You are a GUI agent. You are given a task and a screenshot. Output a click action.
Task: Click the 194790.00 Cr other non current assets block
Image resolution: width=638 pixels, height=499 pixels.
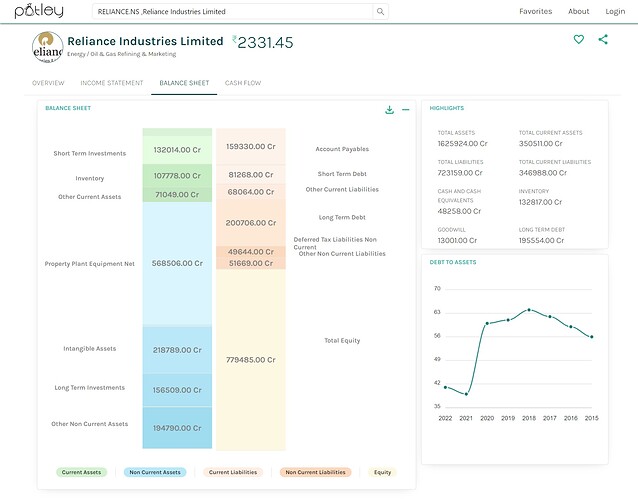[177, 428]
